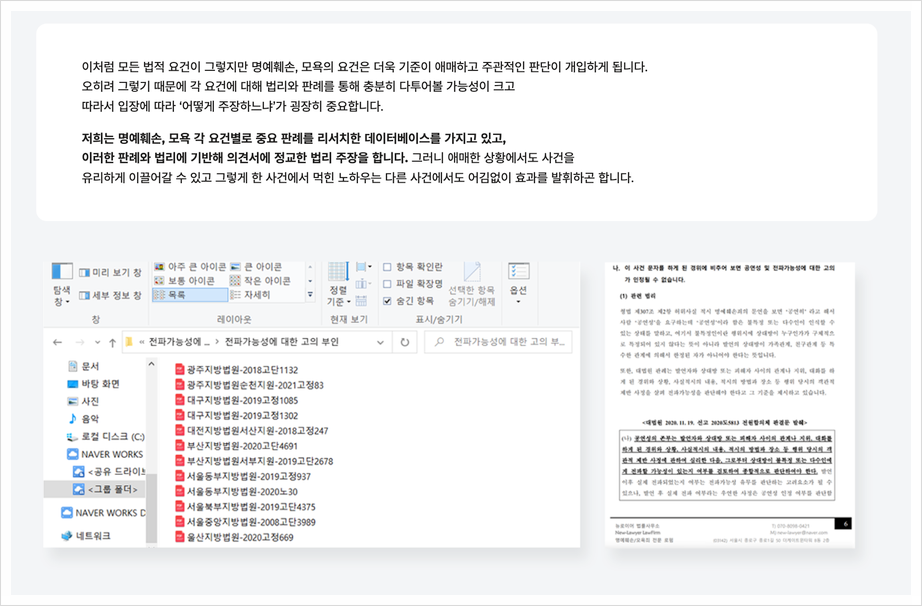This screenshot has width=922, height=606.
Task: Click the size all columns to fit icon
Action: coord(362,301)
